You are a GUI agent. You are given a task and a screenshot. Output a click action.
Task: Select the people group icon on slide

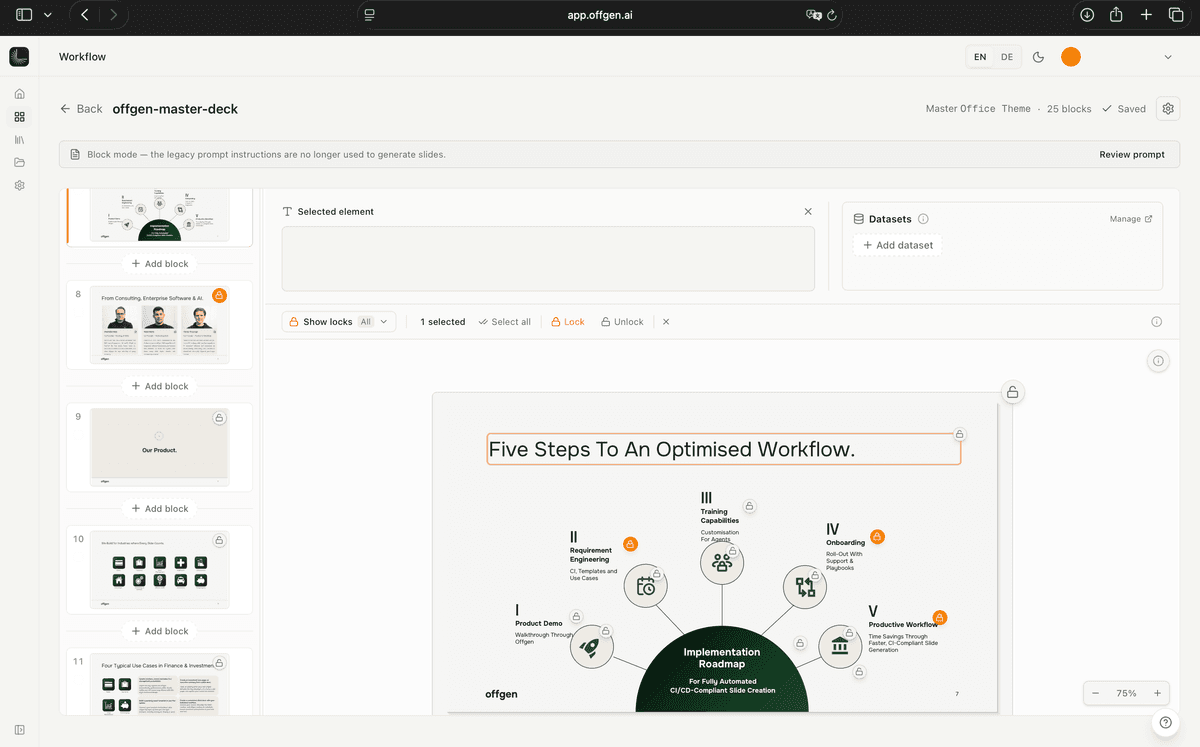point(722,563)
